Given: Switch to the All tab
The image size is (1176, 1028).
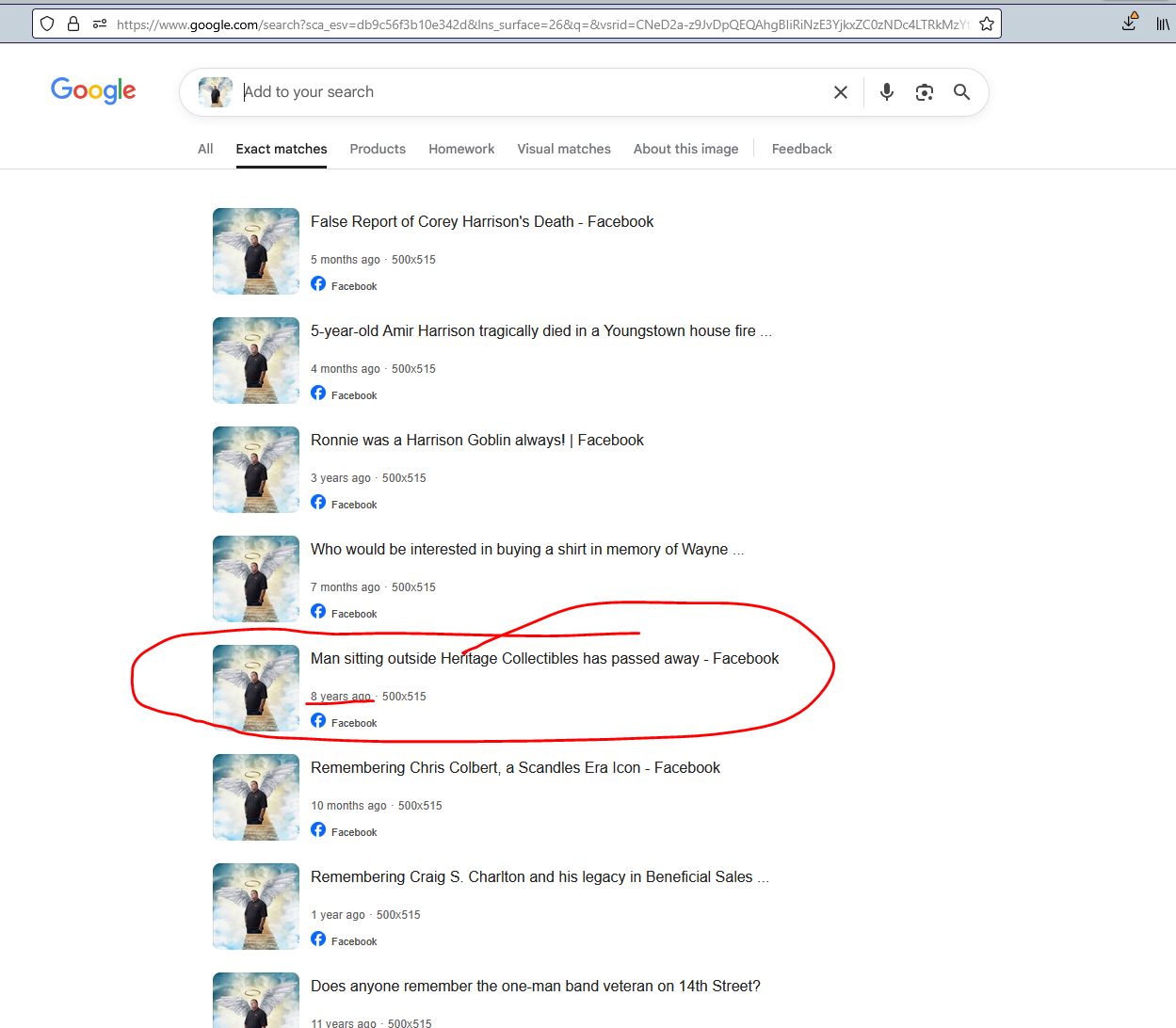Looking at the screenshot, I should pyautogui.click(x=205, y=149).
